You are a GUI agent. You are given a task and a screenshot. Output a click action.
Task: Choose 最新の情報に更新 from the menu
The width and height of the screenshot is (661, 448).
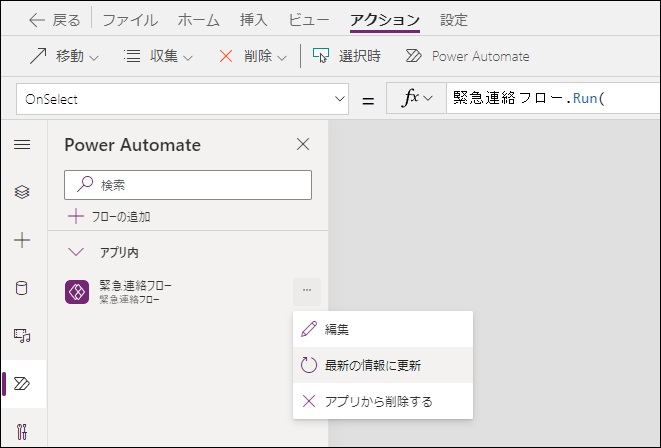click(x=383, y=365)
